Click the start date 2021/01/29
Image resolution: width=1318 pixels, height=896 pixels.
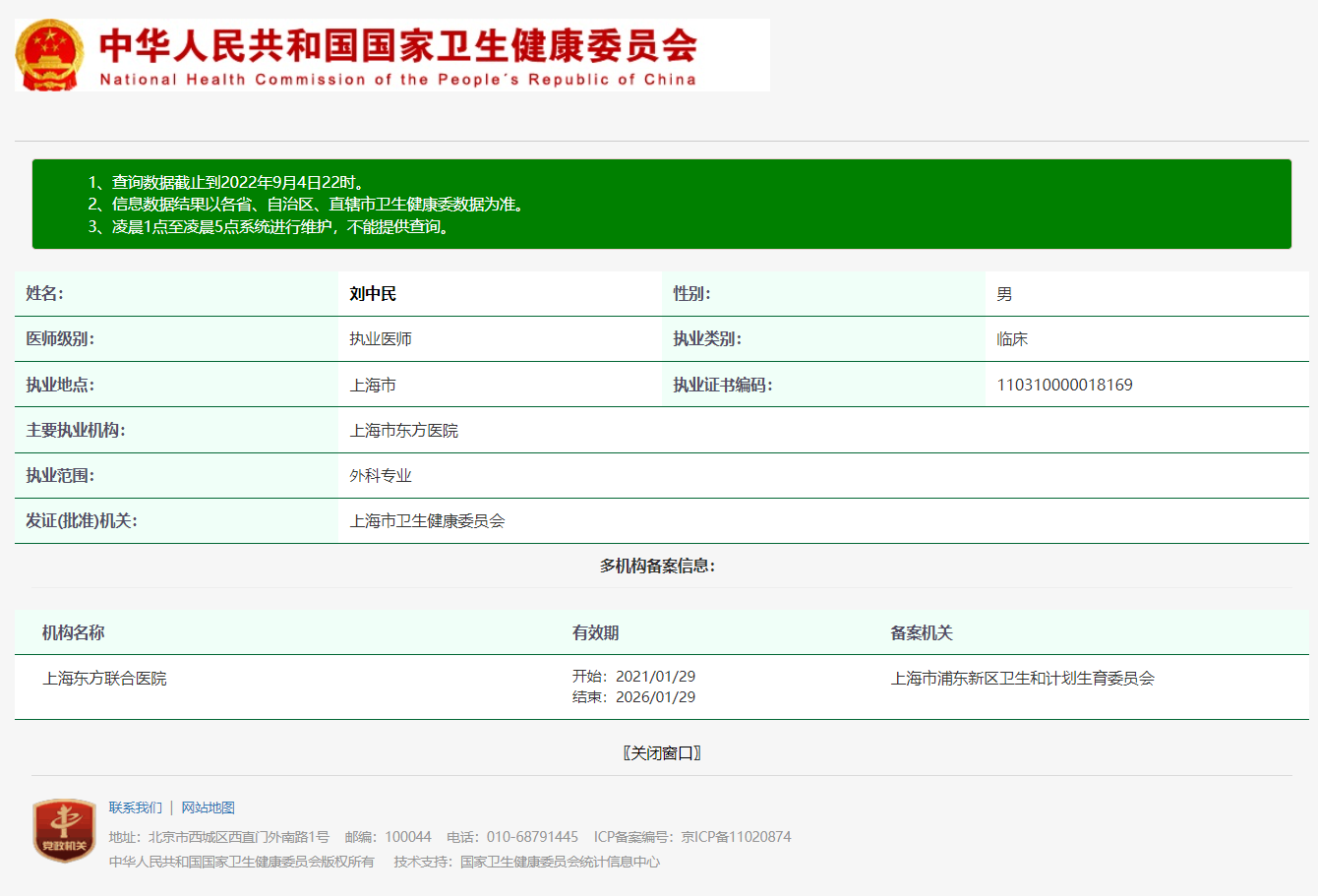[655, 677]
